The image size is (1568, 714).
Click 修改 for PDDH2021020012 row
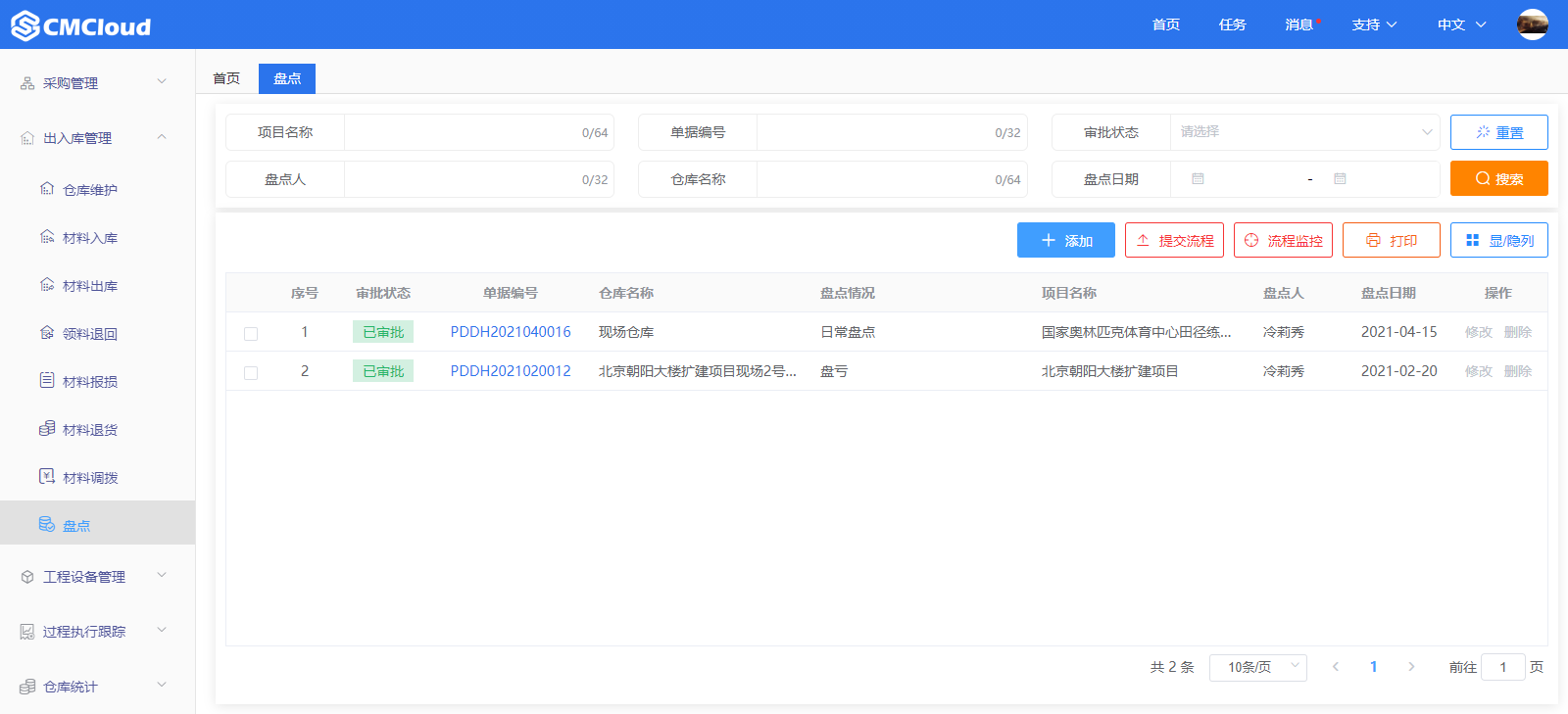(1479, 371)
